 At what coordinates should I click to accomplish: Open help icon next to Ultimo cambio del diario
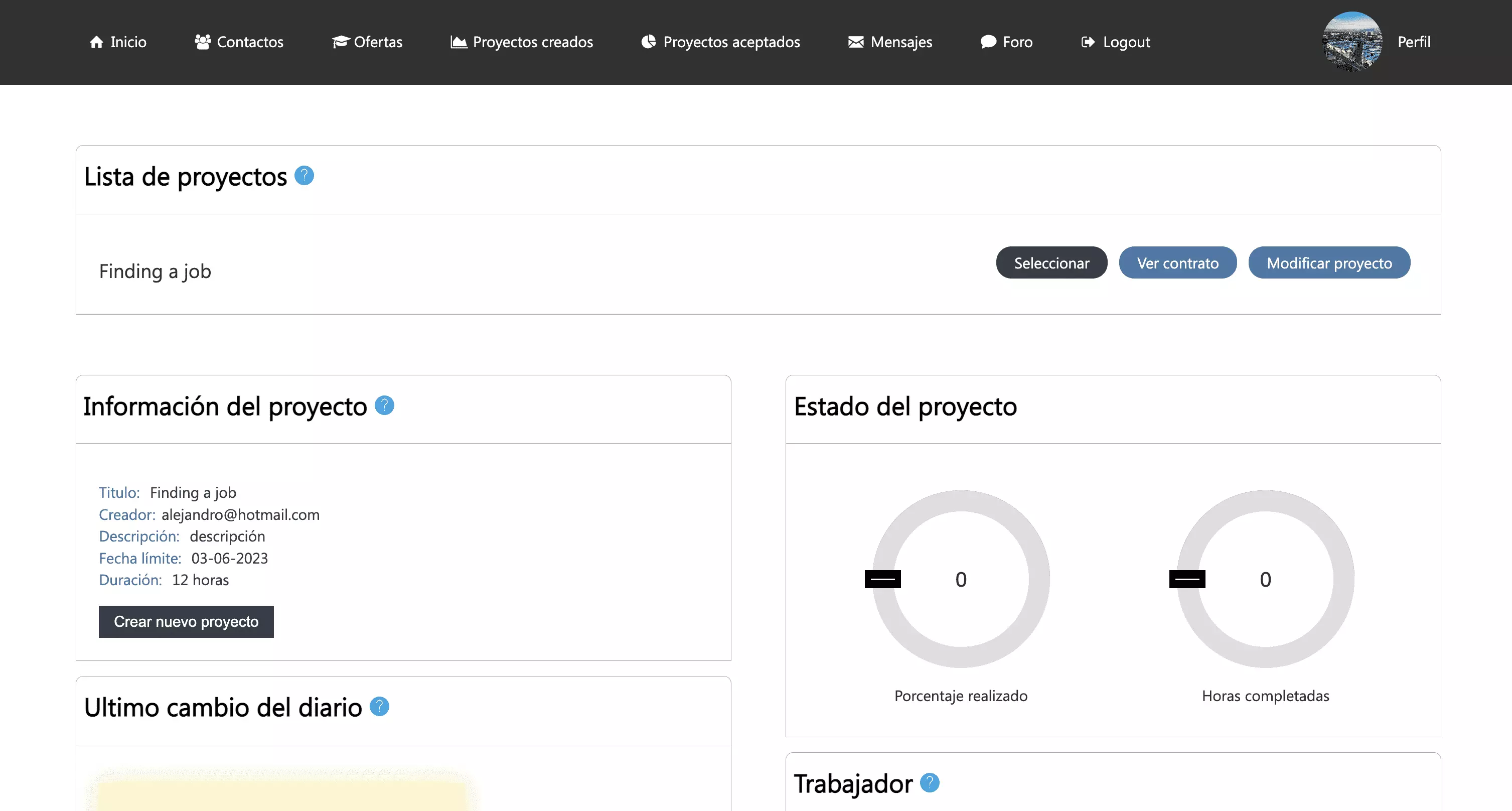click(x=380, y=707)
